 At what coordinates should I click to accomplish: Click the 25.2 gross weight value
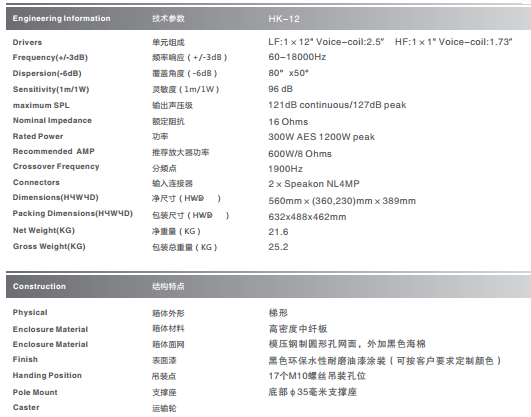point(278,247)
